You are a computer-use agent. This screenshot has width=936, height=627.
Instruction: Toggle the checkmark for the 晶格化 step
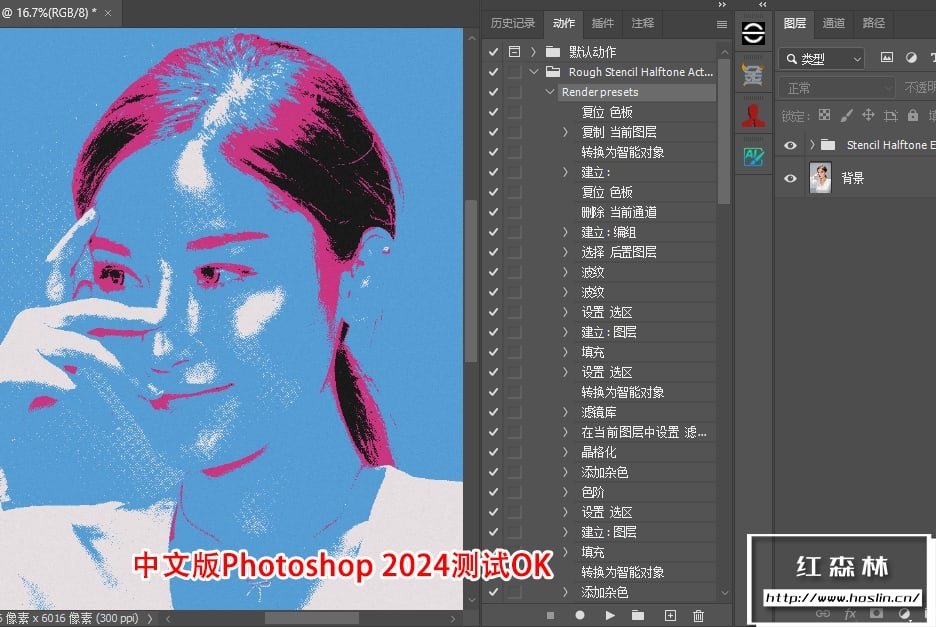click(493, 452)
